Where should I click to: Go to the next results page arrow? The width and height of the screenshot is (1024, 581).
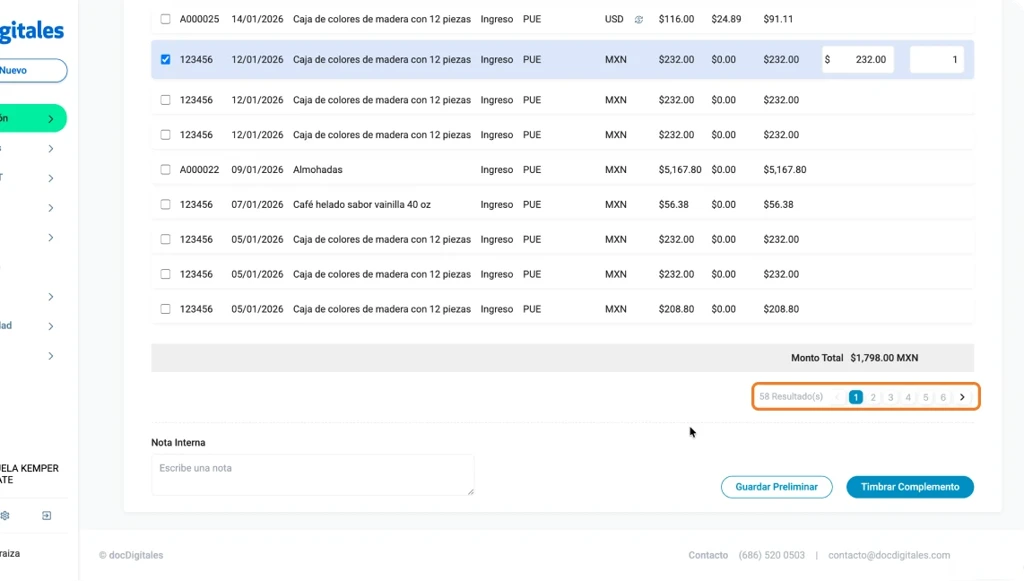click(962, 397)
